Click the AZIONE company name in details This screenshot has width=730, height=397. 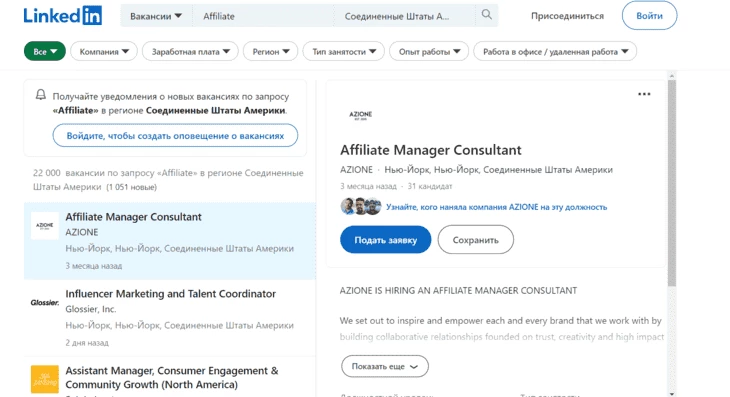[x=356, y=169]
